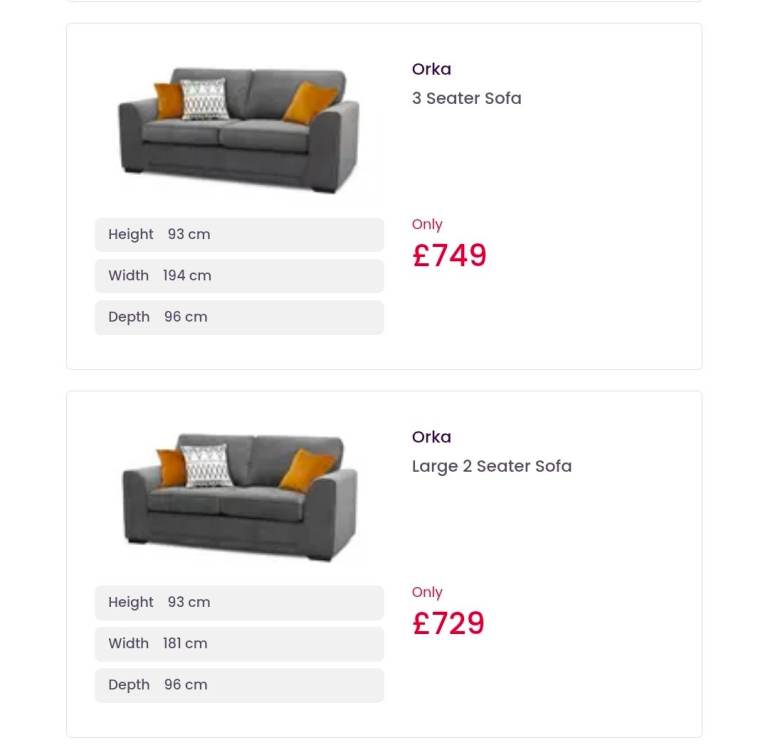Click the Width label of the 3 Seater Sofa
Viewport: 768px width, 745px height.
pyautogui.click(x=128, y=276)
